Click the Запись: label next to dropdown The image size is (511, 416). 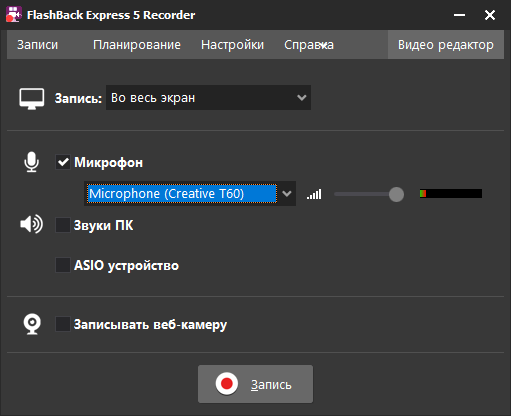coord(78,98)
